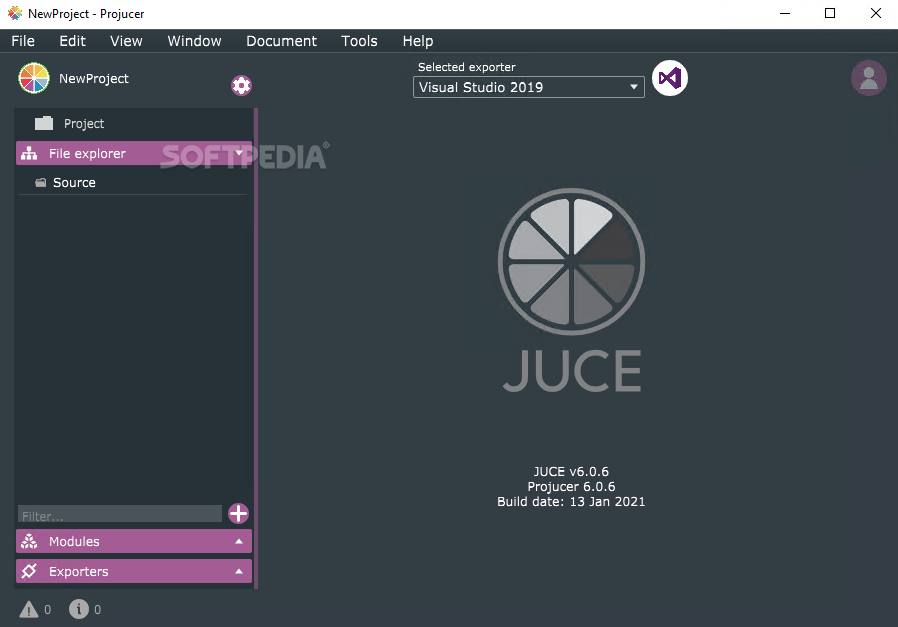
Task: Click the Project folder icon
Action: (x=44, y=123)
